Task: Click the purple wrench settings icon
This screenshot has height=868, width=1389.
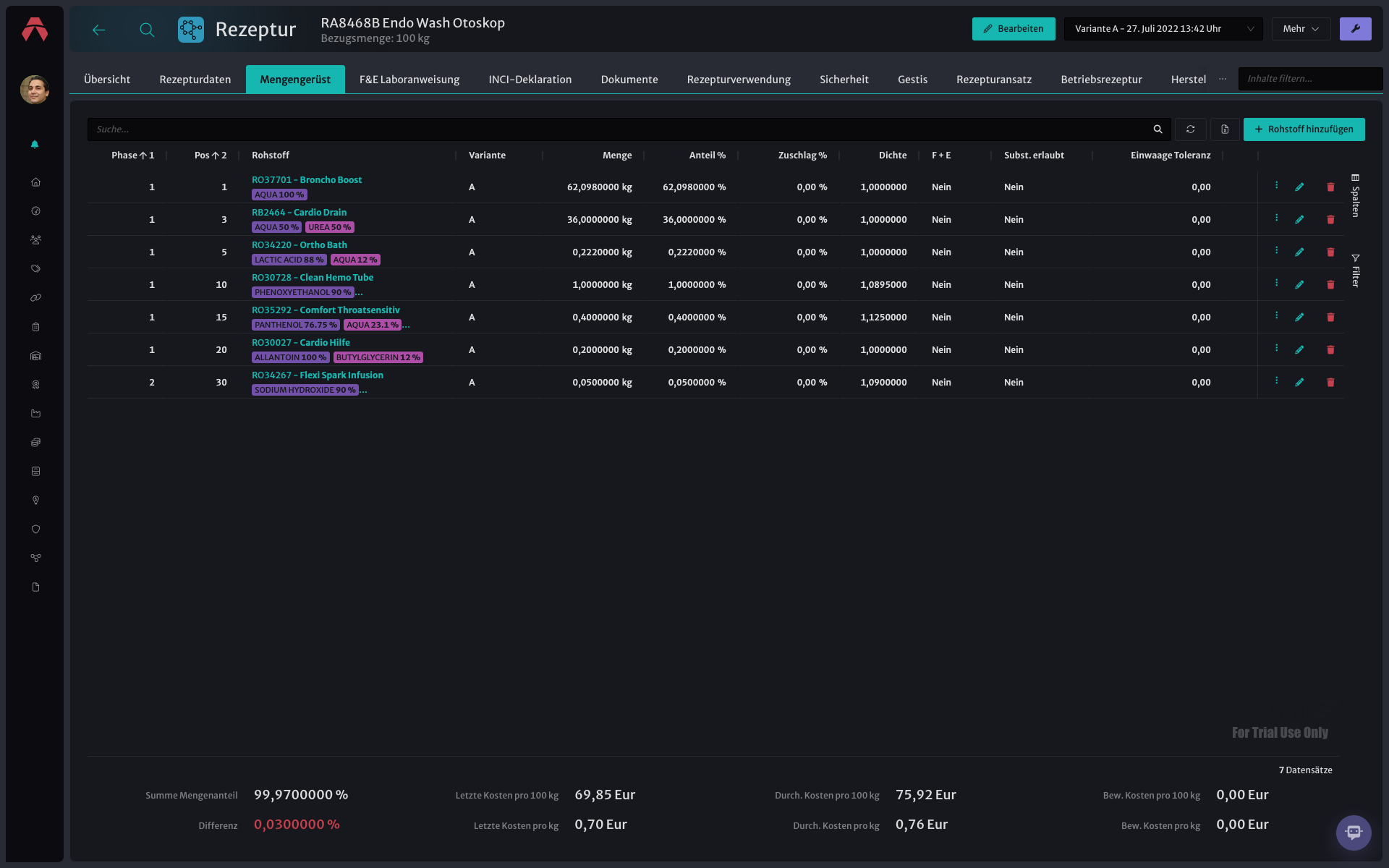Action: tap(1355, 29)
